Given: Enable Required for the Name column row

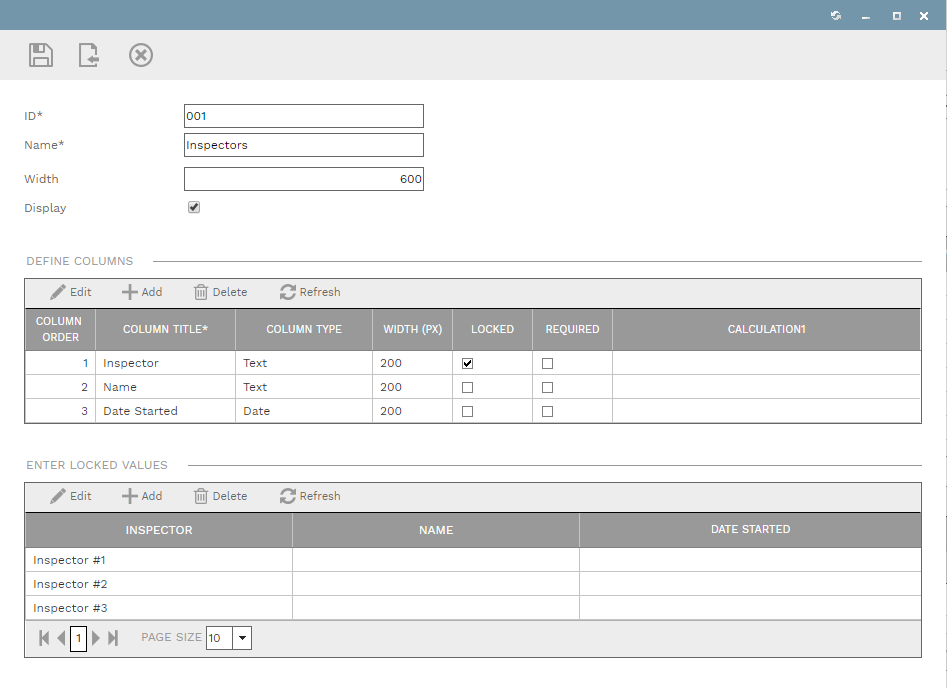Looking at the screenshot, I should (547, 387).
